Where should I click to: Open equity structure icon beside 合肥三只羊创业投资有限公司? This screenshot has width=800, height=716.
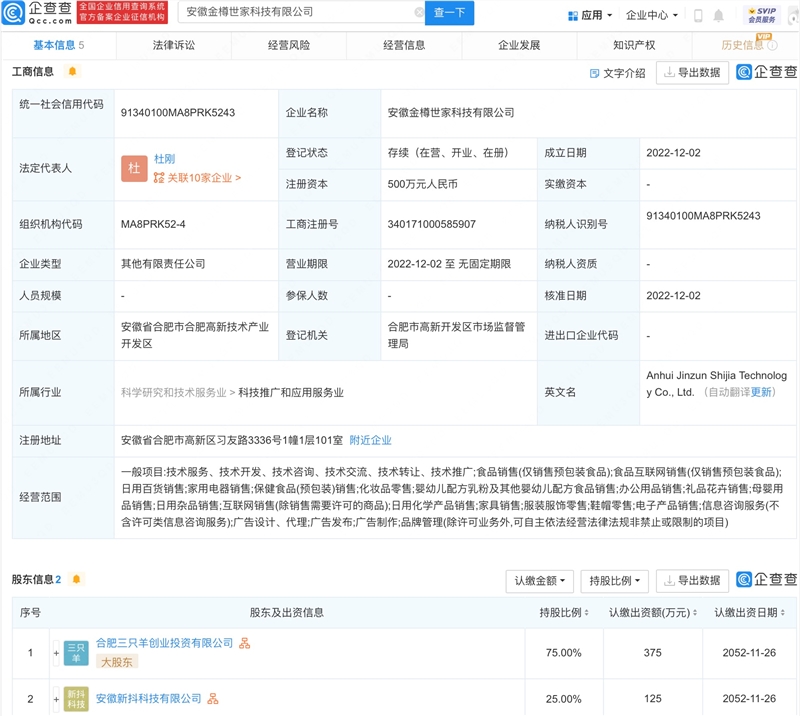tap(244, 643)
